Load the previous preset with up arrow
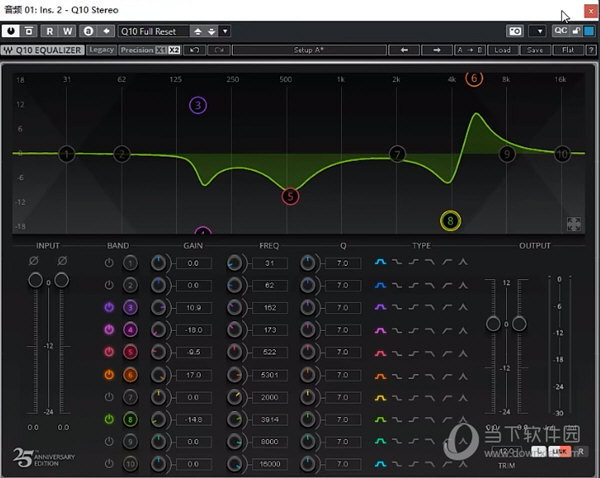Screen dimensions: 600x478 (x=198, y=31)
